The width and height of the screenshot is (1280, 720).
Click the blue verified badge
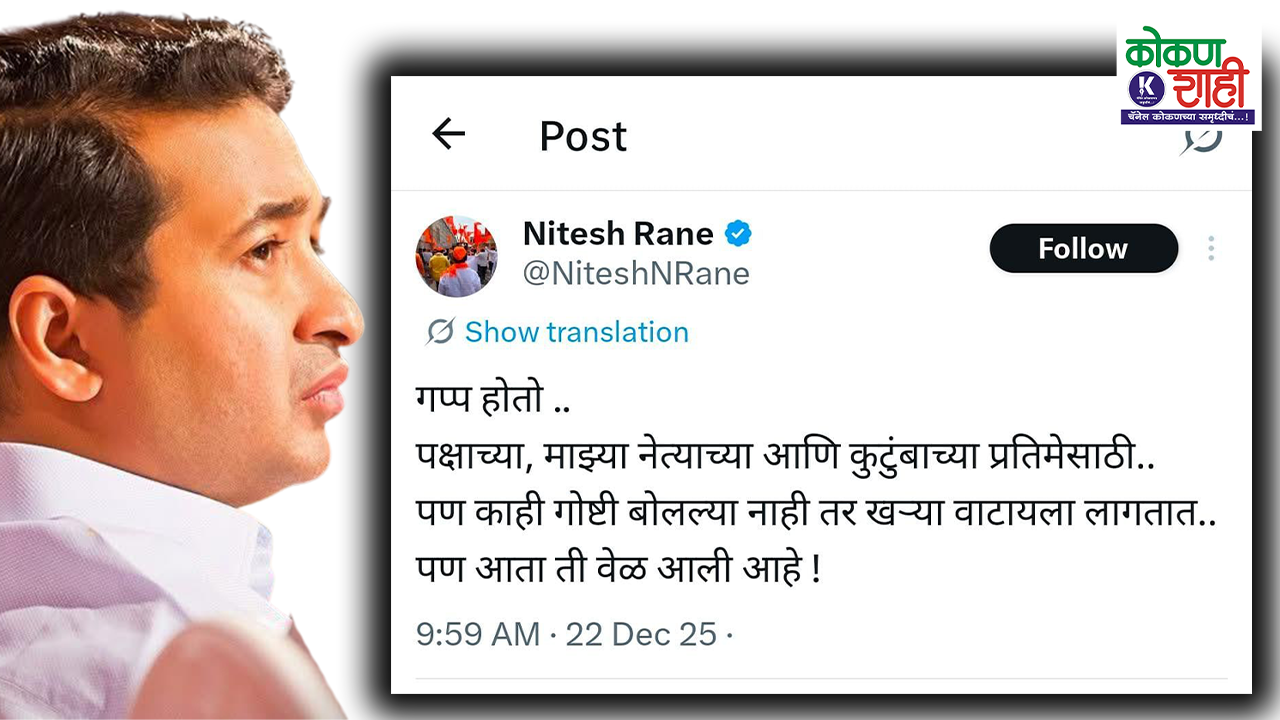[x=738, y=234]
